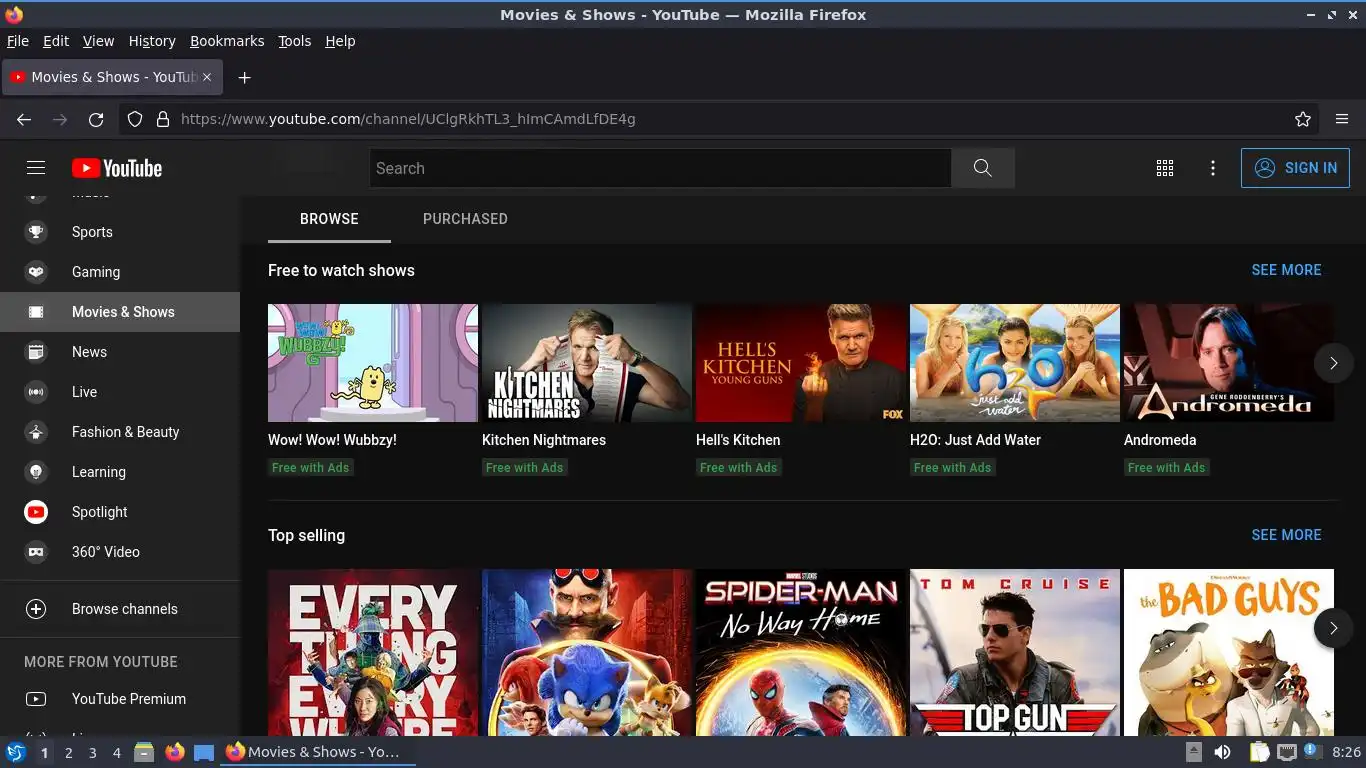Click the 8:26 clock in the tray

pyautogui.click(x=1346, y=752)
